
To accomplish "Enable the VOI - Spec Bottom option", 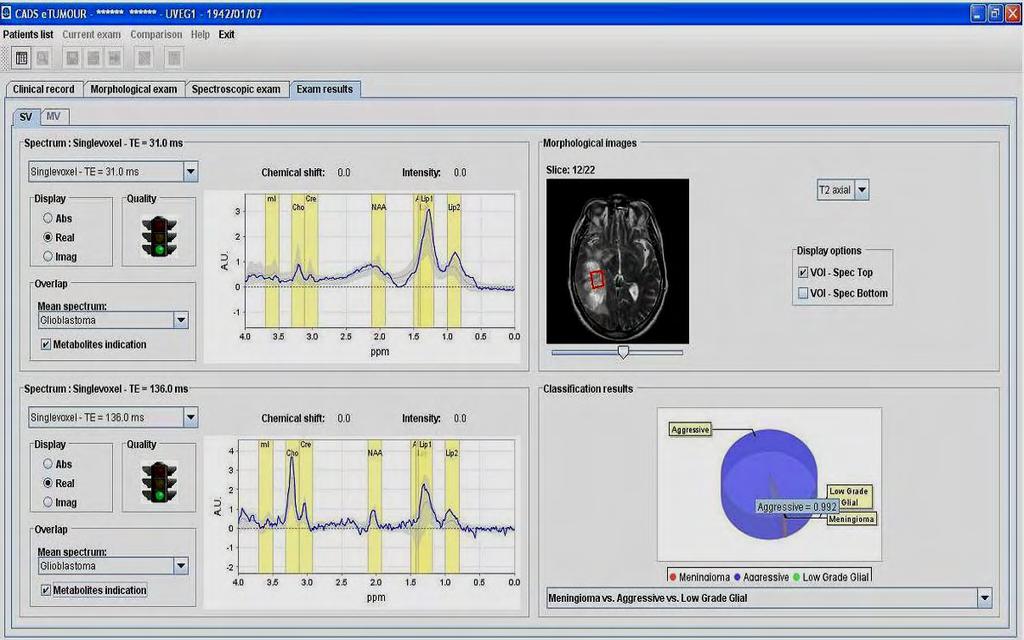I will click(803, 293).
